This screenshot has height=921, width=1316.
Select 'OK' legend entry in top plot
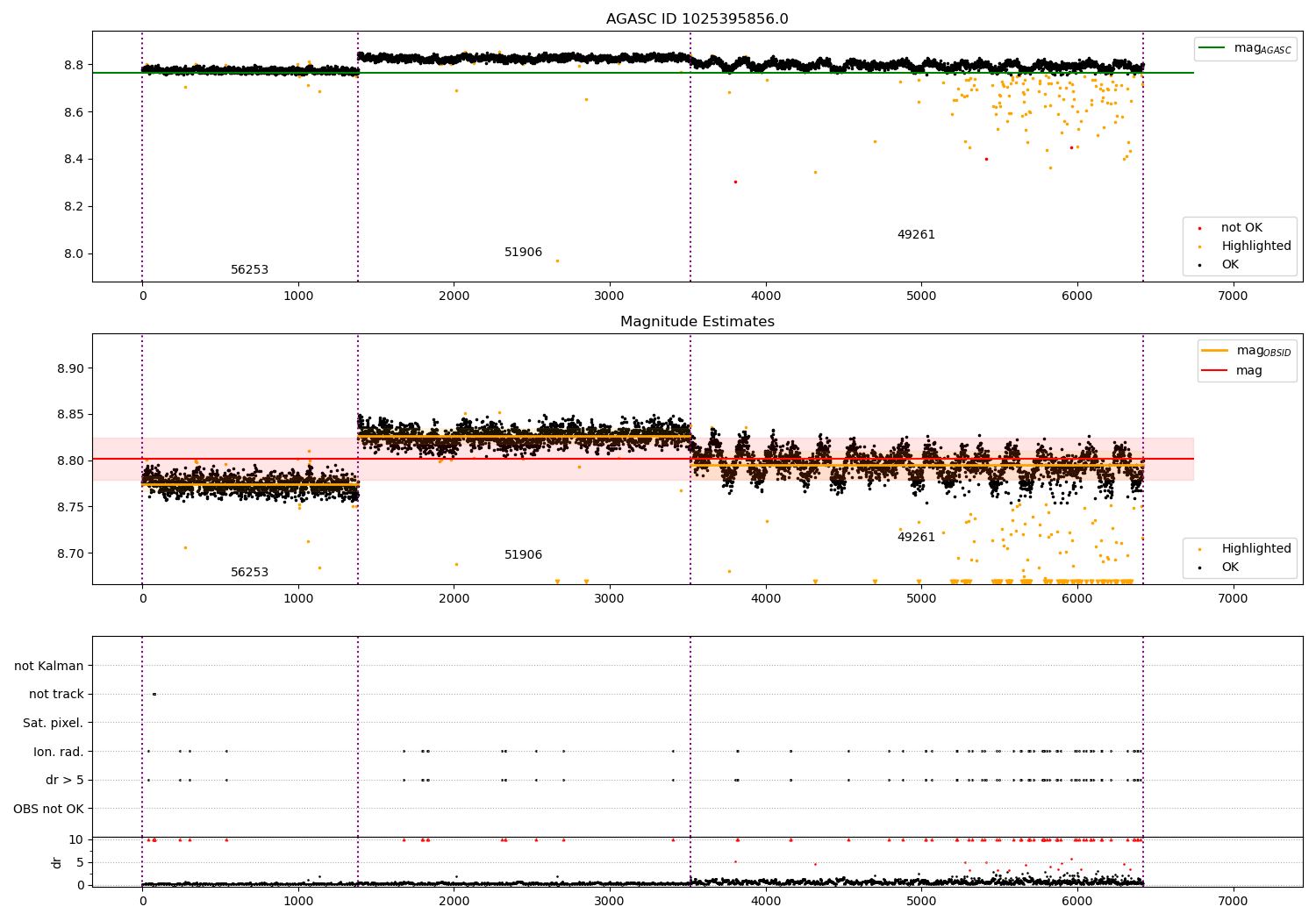pos(1230,265)
